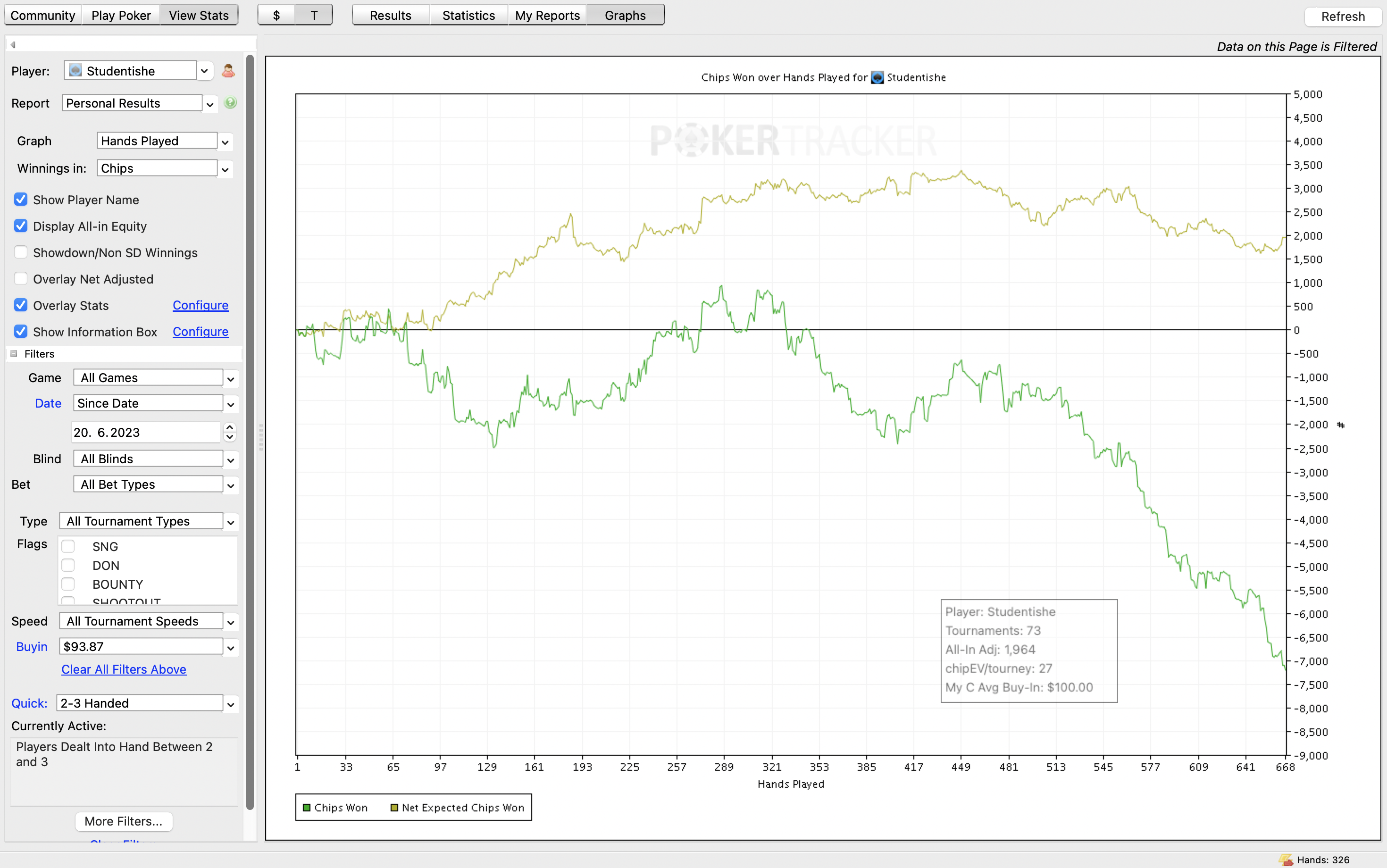This screenshot has width=1387, height=868.
Task: Click the Filters section collapse icon
Action: (14, 354)
